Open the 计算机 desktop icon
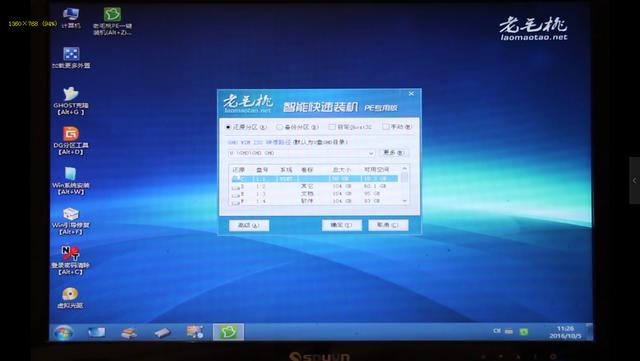The image size is (640, 361). point(71,18)
